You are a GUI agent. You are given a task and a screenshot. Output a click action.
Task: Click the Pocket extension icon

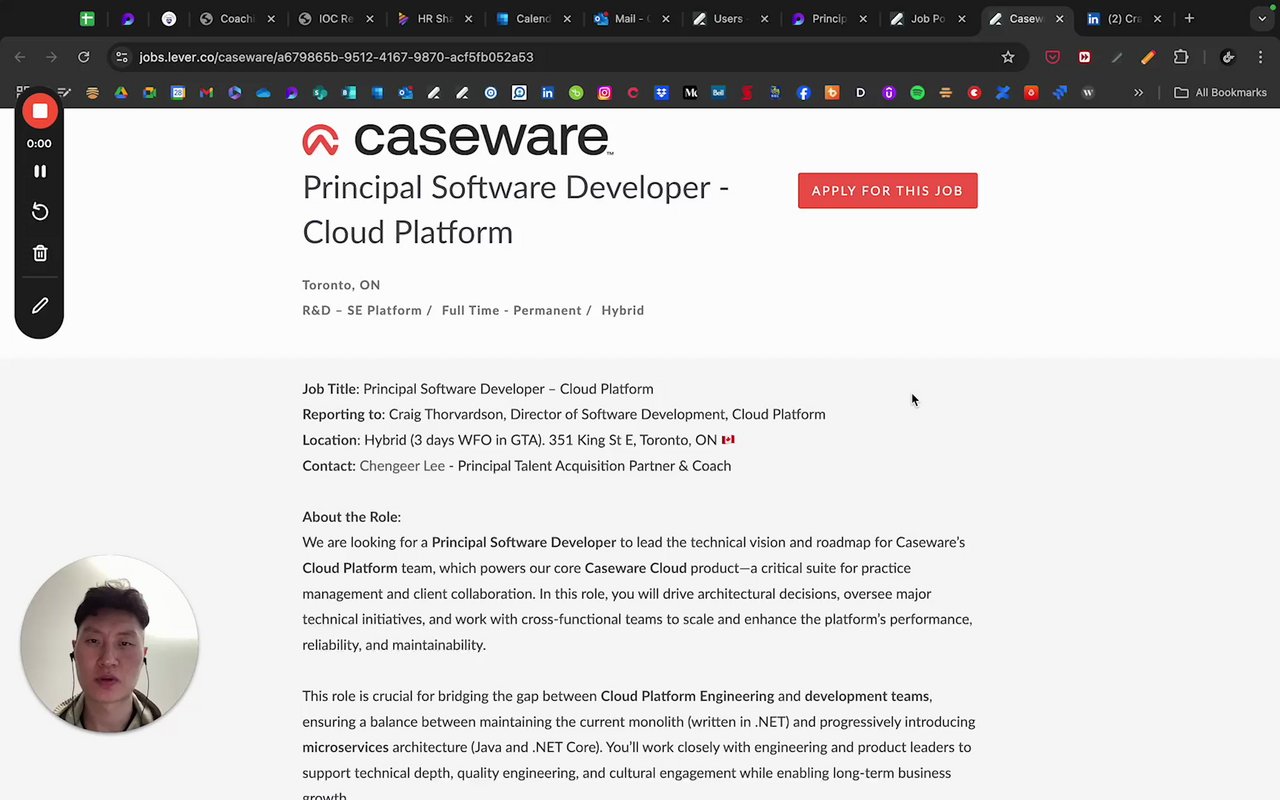point(1052,57)
